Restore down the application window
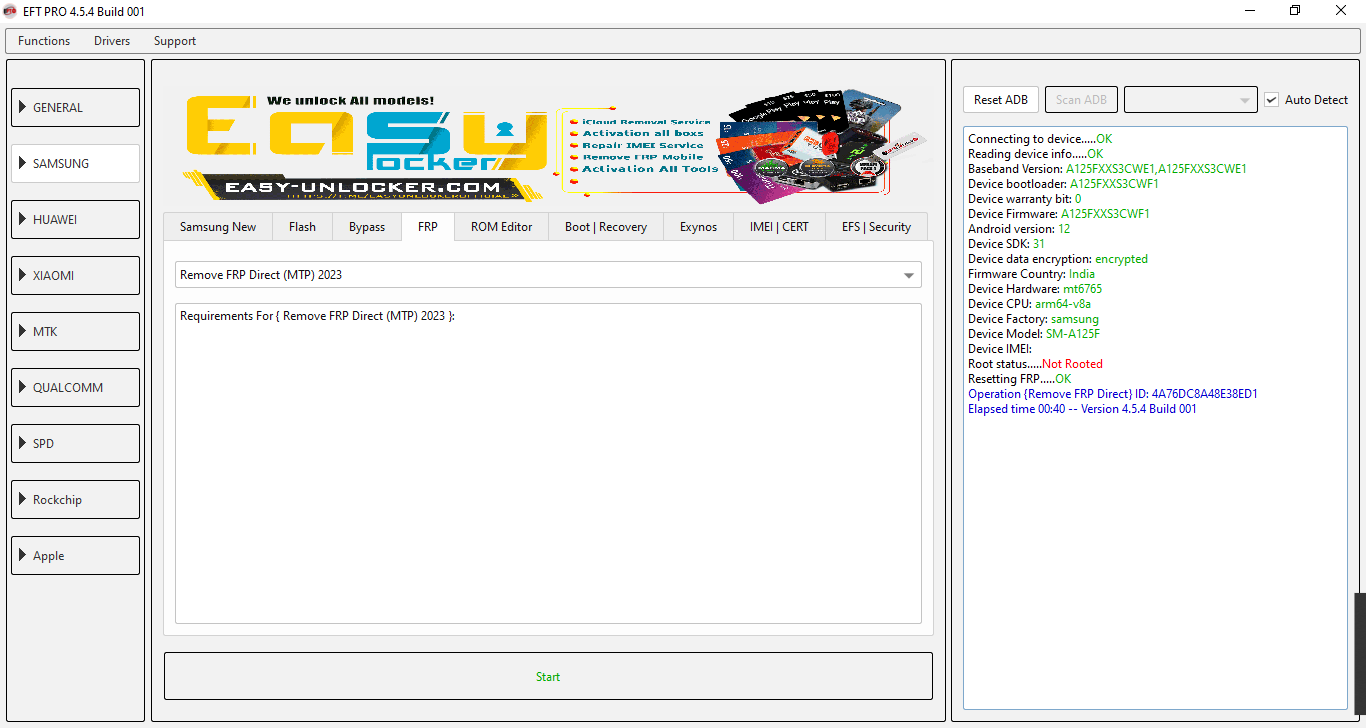 [1295, 11]
